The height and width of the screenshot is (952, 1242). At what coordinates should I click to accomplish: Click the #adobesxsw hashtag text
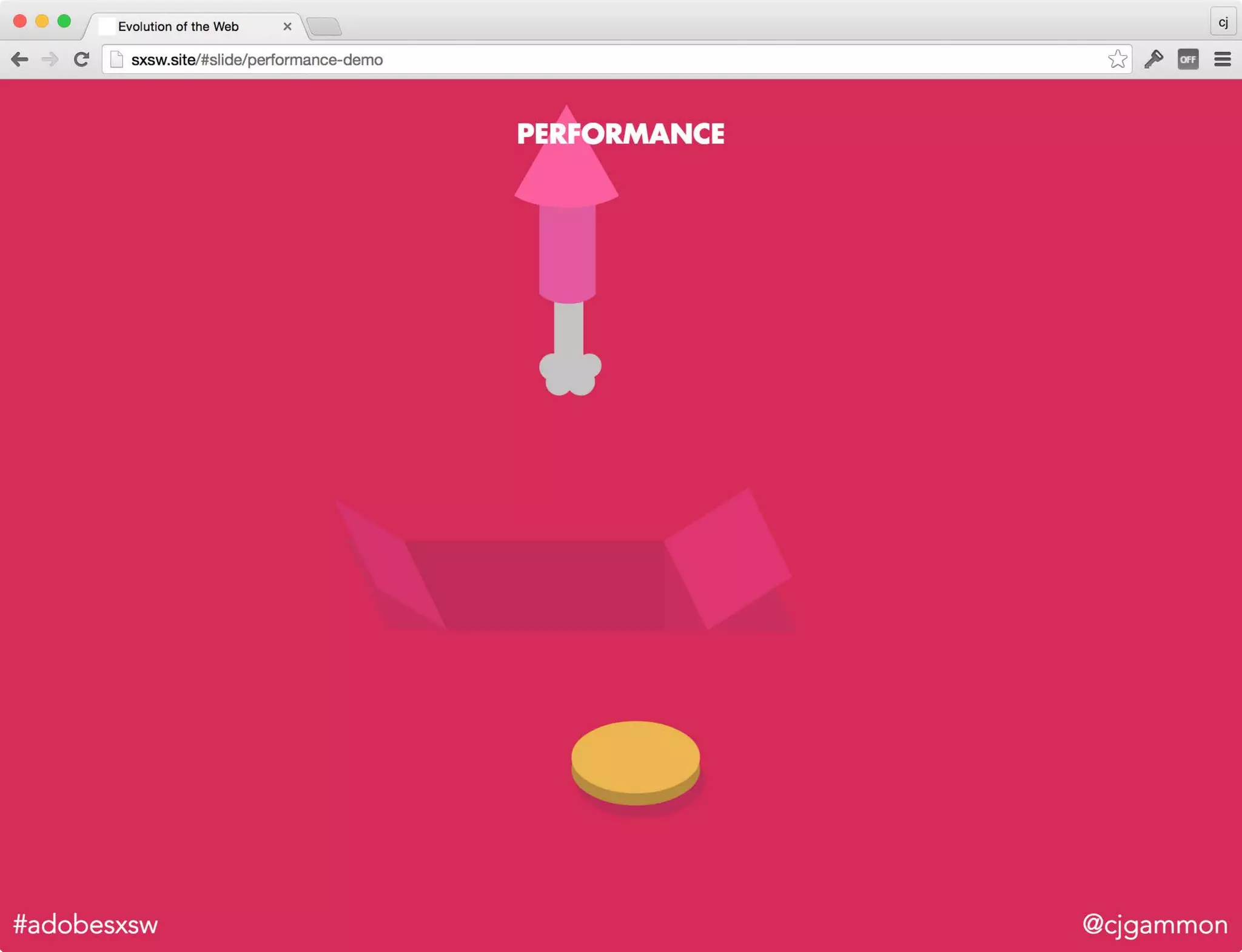(86, 924)
